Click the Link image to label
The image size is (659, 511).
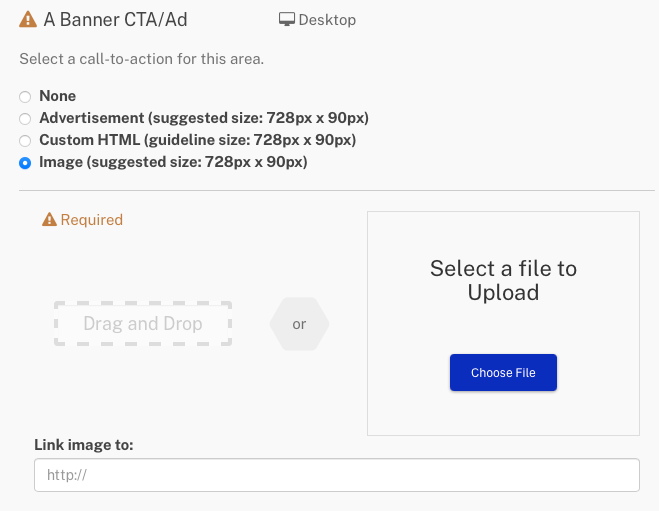tap(84, 445)
